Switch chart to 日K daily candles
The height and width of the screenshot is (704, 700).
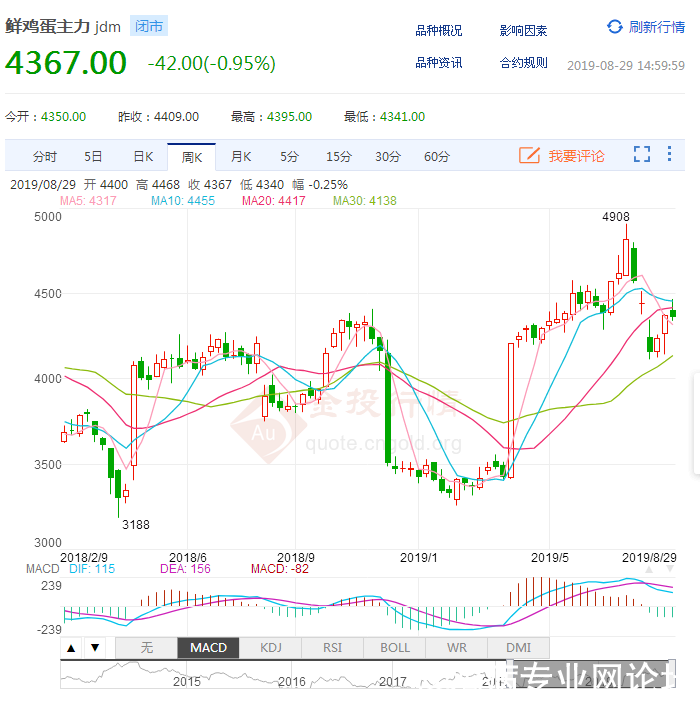(143, 156)
